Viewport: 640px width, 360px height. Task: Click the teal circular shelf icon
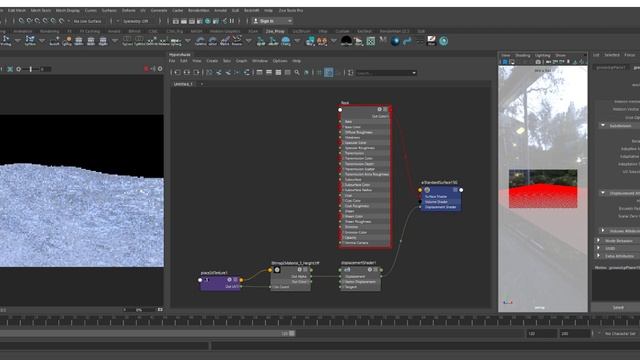pyautogui.click(x=443, y=41)
